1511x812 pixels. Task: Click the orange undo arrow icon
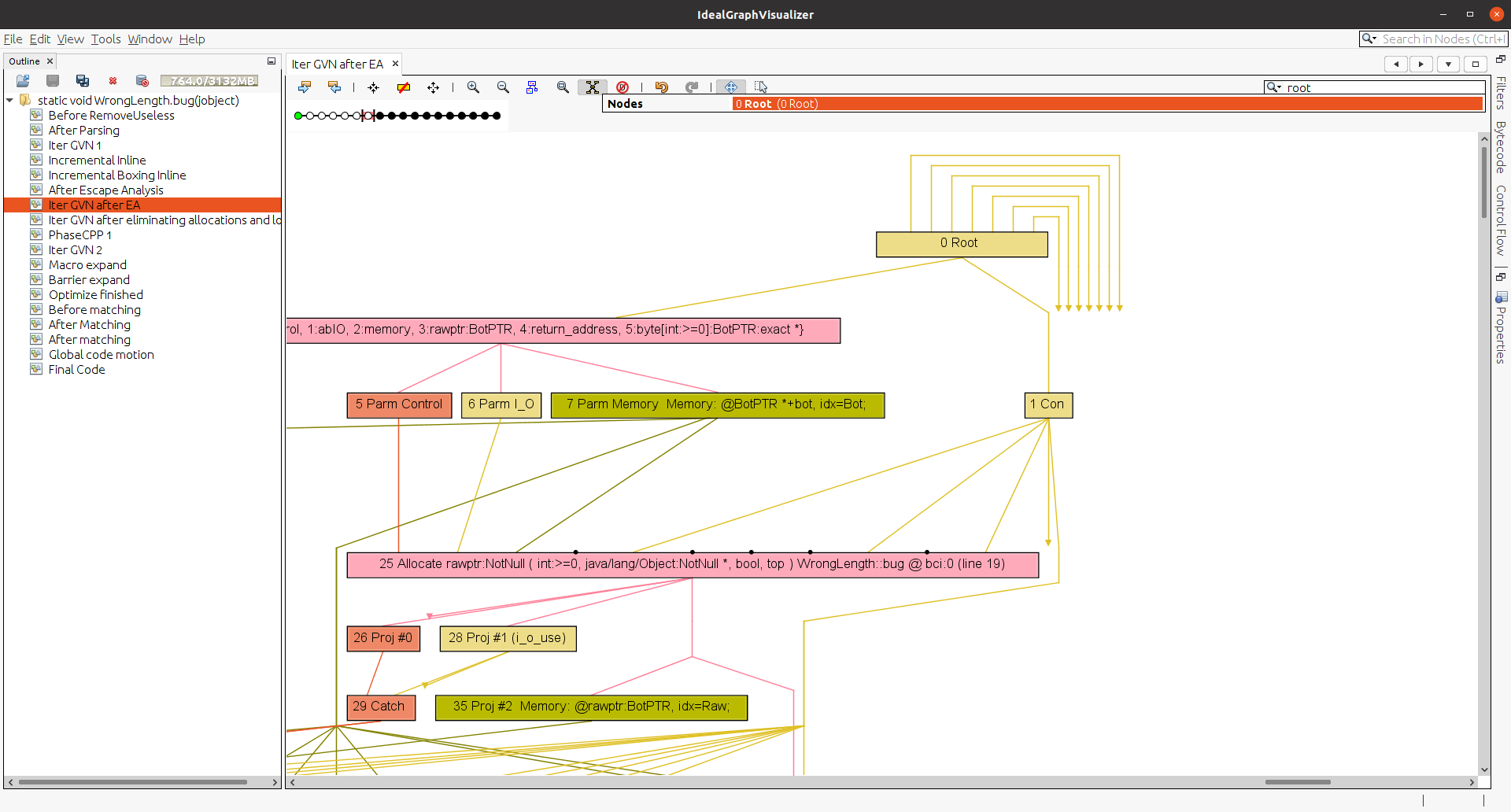tap(662, 87)
